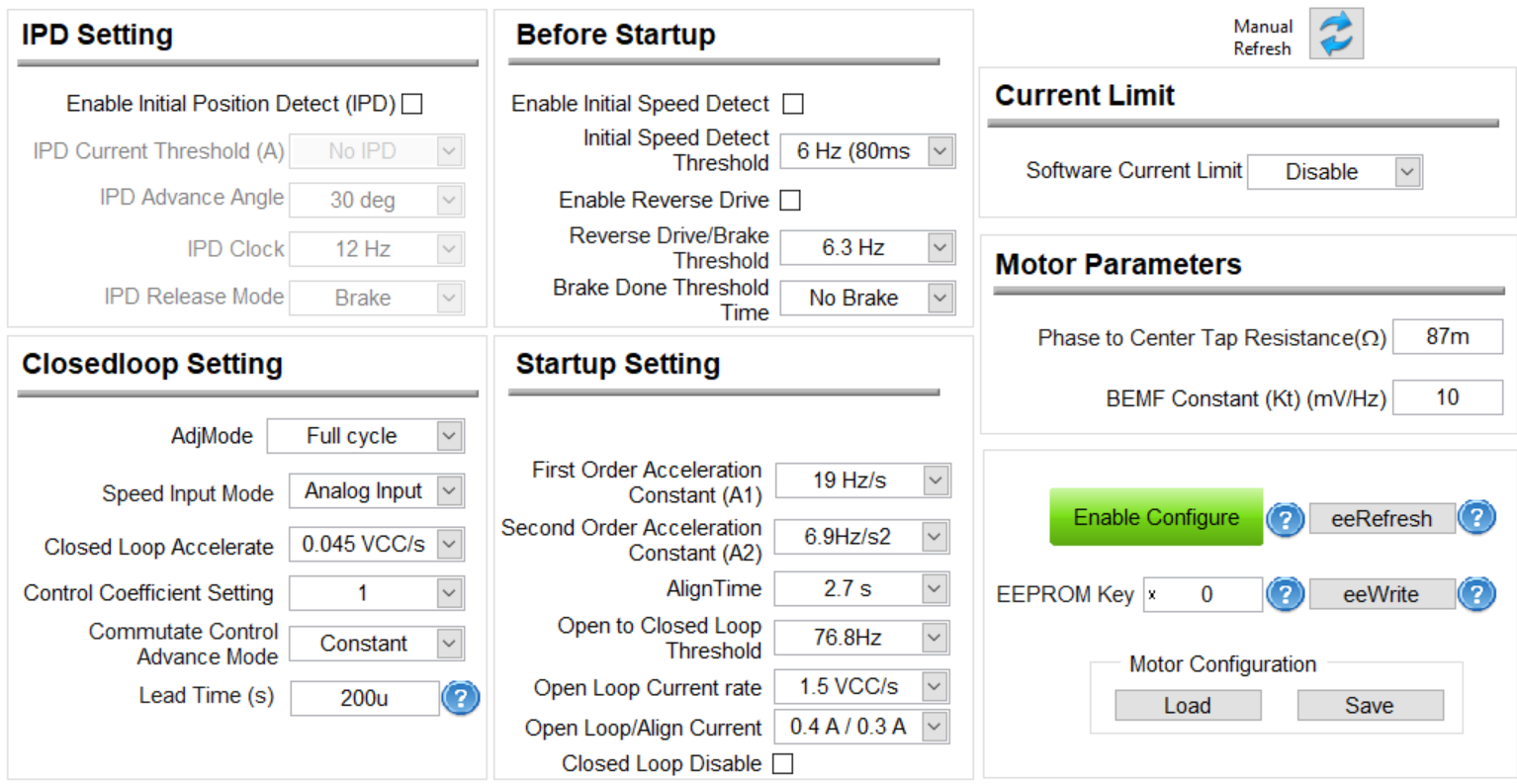Open help icon beside EEPROM Key field
This screenshot has height=784, width=1517.
pyautogui.click(x=1285, y=594)
